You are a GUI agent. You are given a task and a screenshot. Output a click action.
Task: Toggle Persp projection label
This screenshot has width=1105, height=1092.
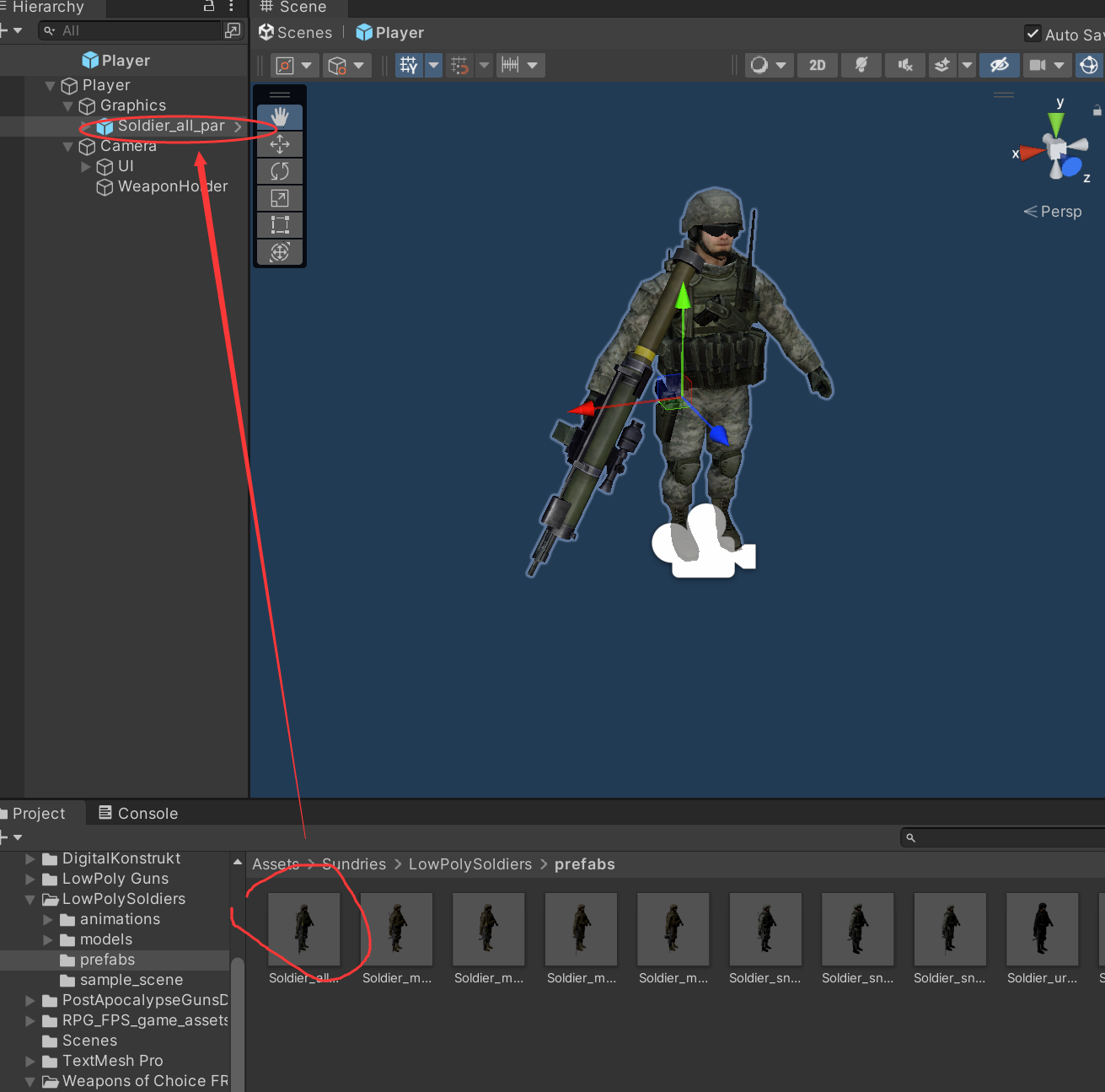[1053, 212]
